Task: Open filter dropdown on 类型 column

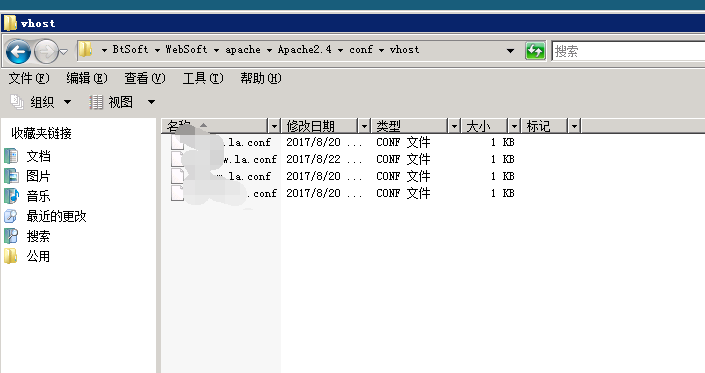Action: (454, 126)
